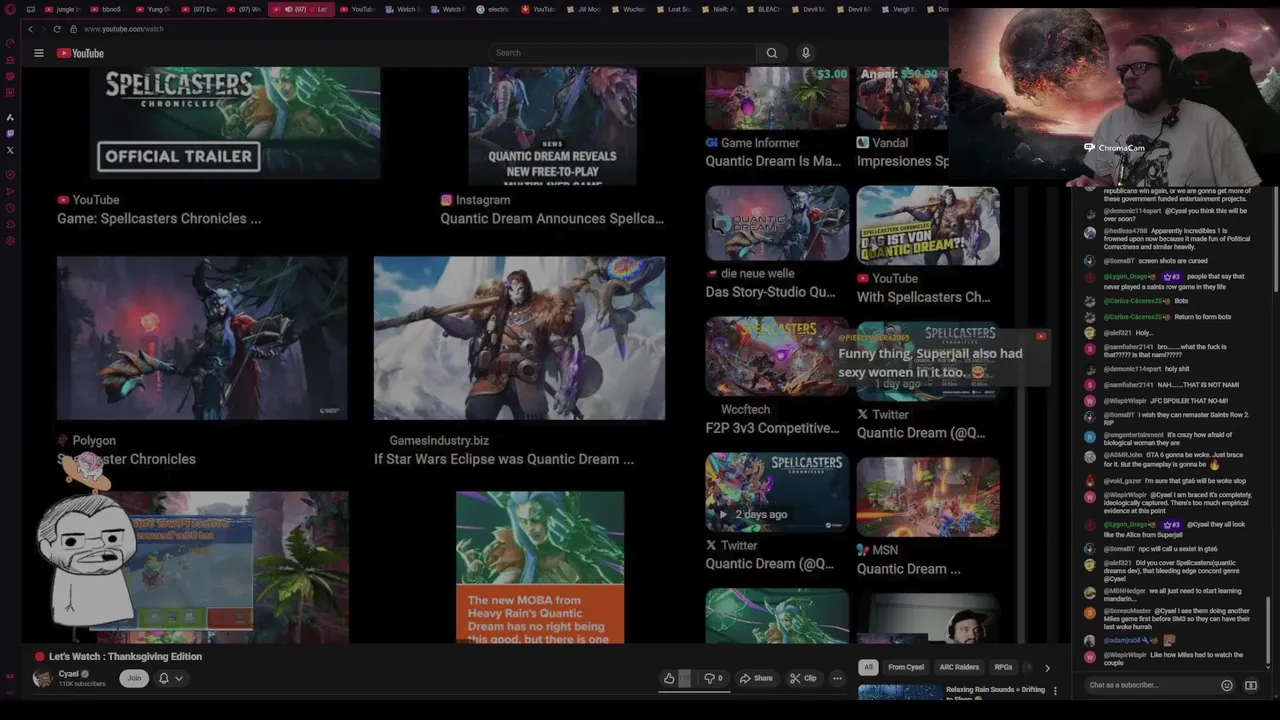This screenshot has height=720, width=1280.
Task: Open more actions ellipsis under video
Action: [837, 678]
